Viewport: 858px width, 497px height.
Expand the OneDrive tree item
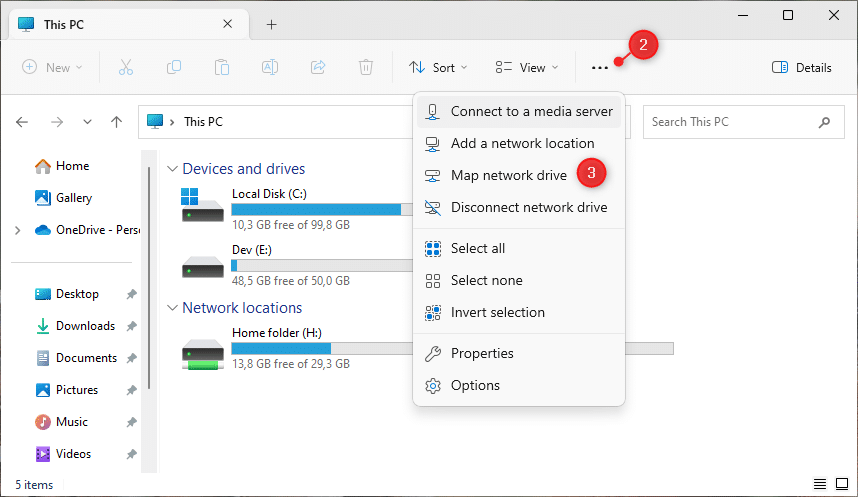pos(17,230)
